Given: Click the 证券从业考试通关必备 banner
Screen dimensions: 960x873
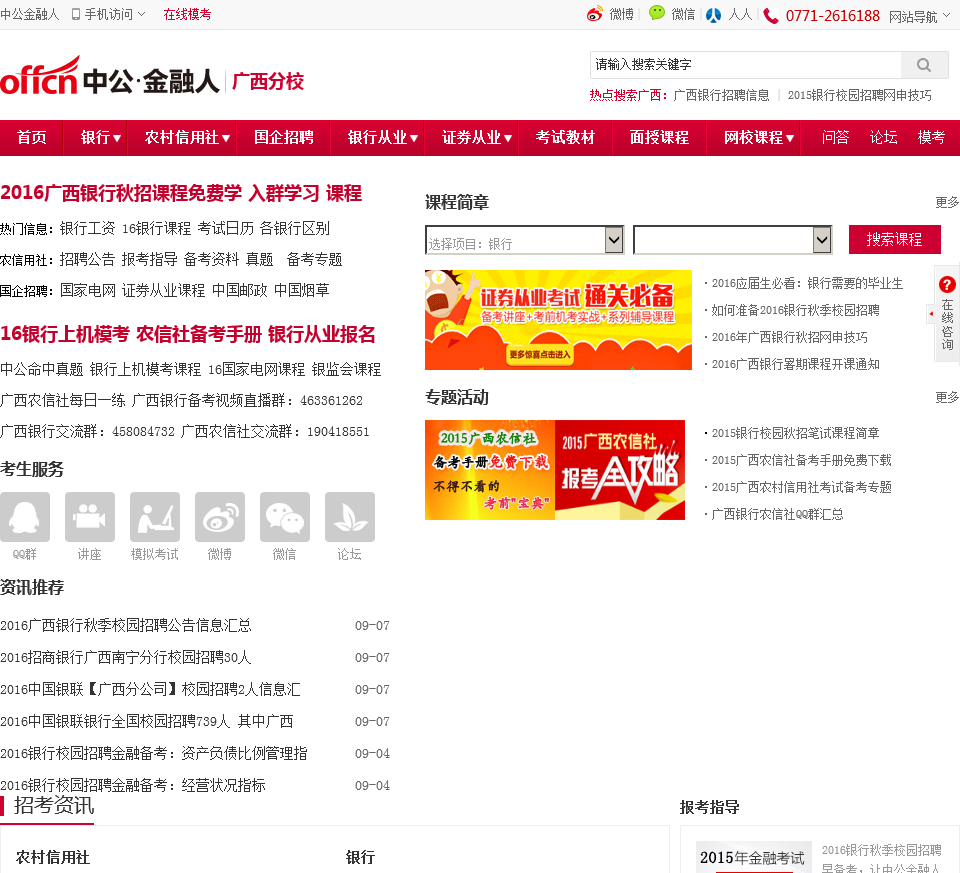Looking at the screenshot, I should click(x=558, y=320).
